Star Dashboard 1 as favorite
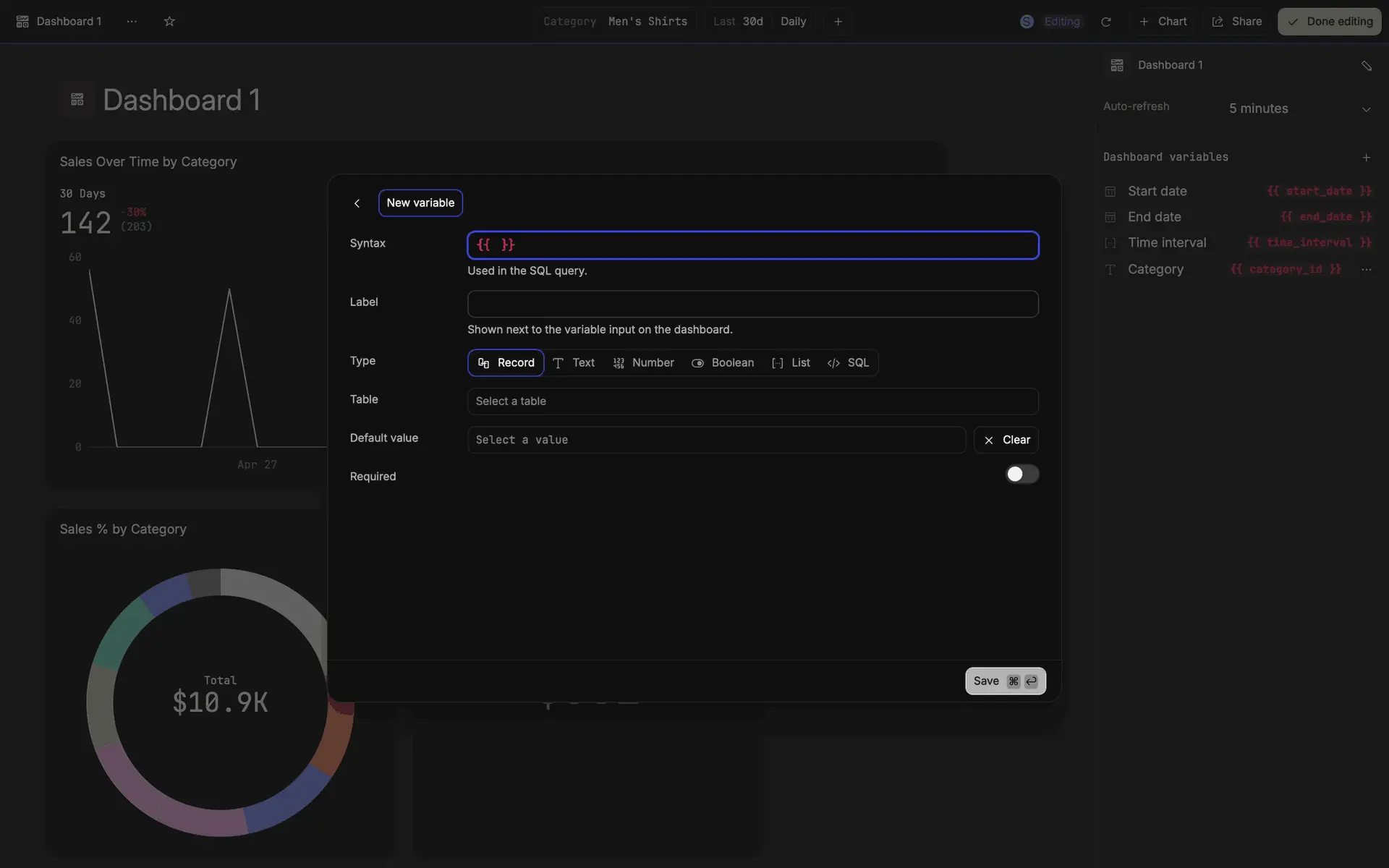This screenshot has width=1389, height=868. [x=169, y=22]
